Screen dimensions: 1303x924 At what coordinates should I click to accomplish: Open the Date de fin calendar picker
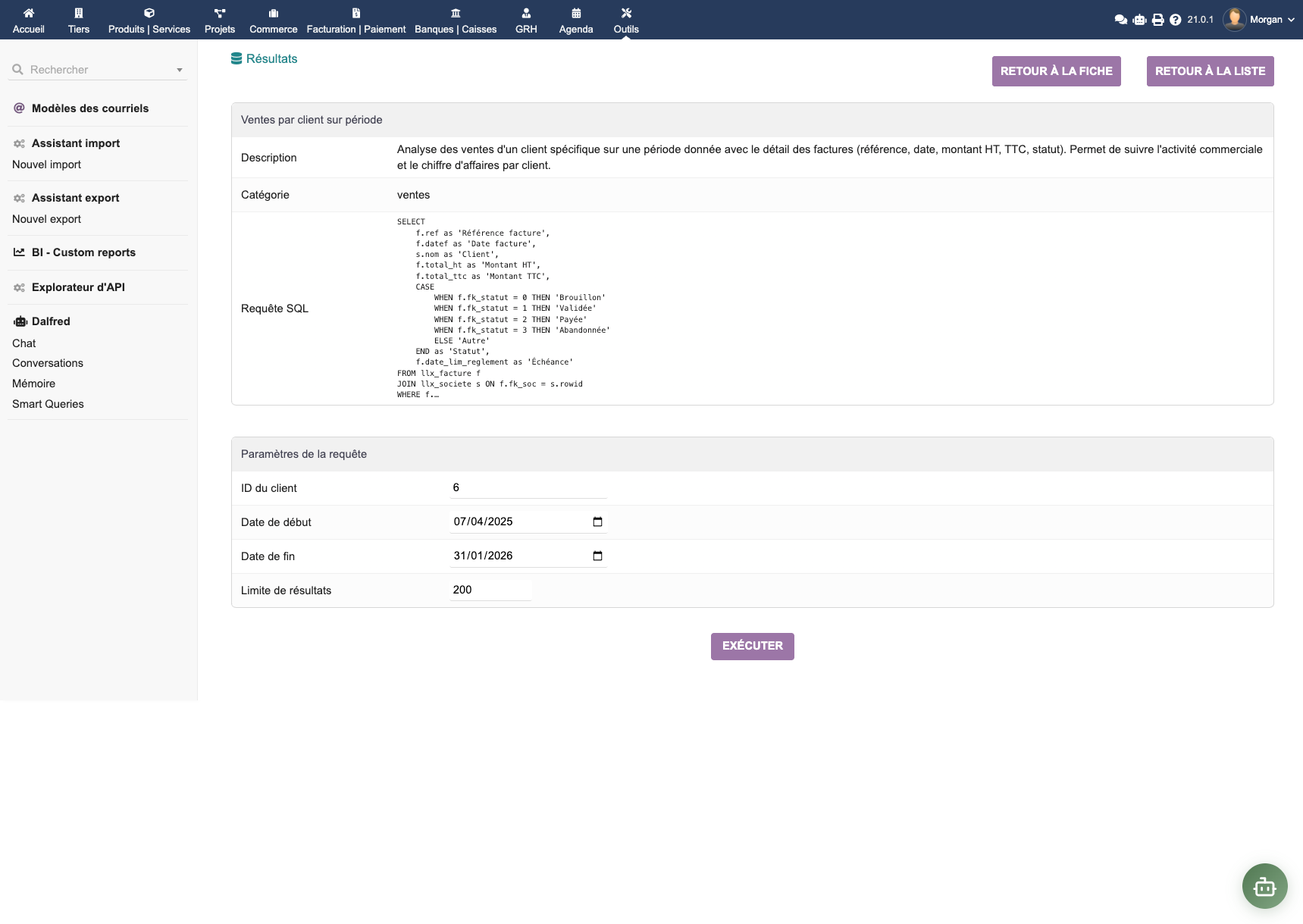(597, 556)
